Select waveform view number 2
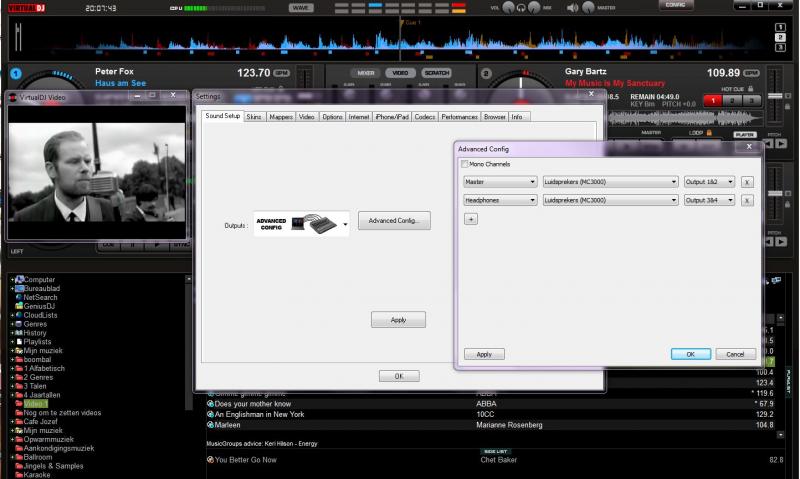The width and height of the screenshot is (800, 479). click(x=780, y=37)
